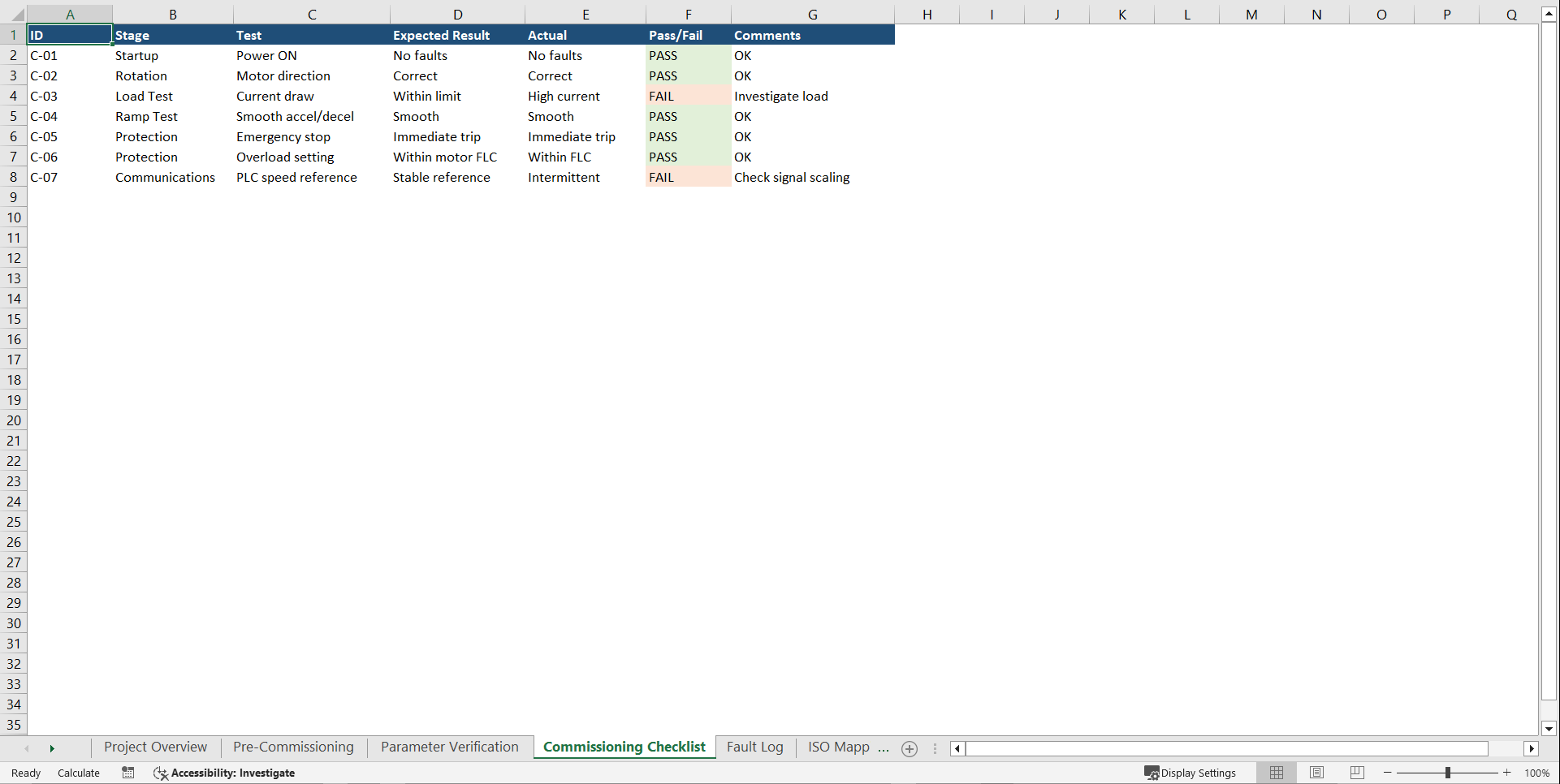Add a new worksheet with the plus icon
This screenshot has width=1560, height=784.
pos(909,748)
